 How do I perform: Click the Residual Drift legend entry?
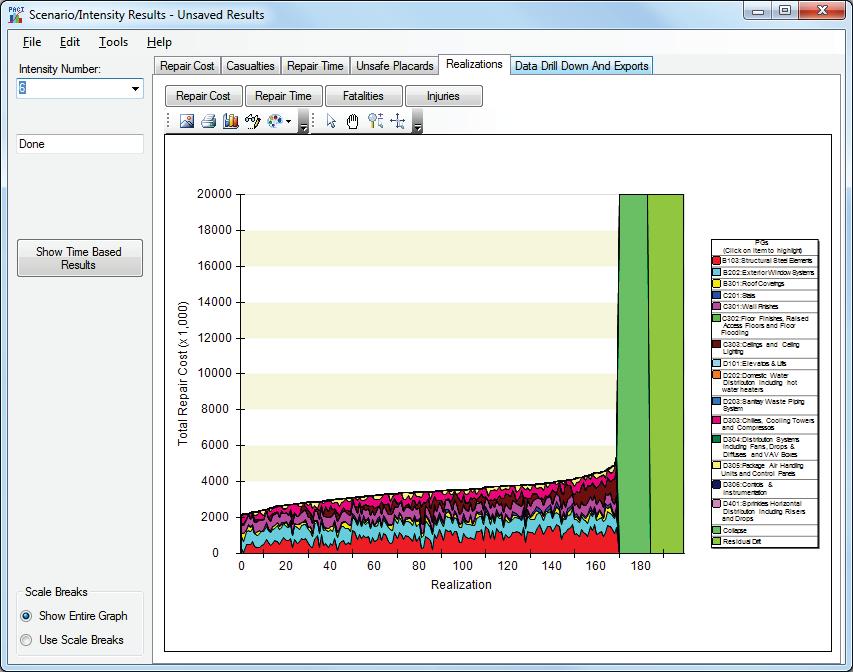pyautogui.click(x=764, y=541)
